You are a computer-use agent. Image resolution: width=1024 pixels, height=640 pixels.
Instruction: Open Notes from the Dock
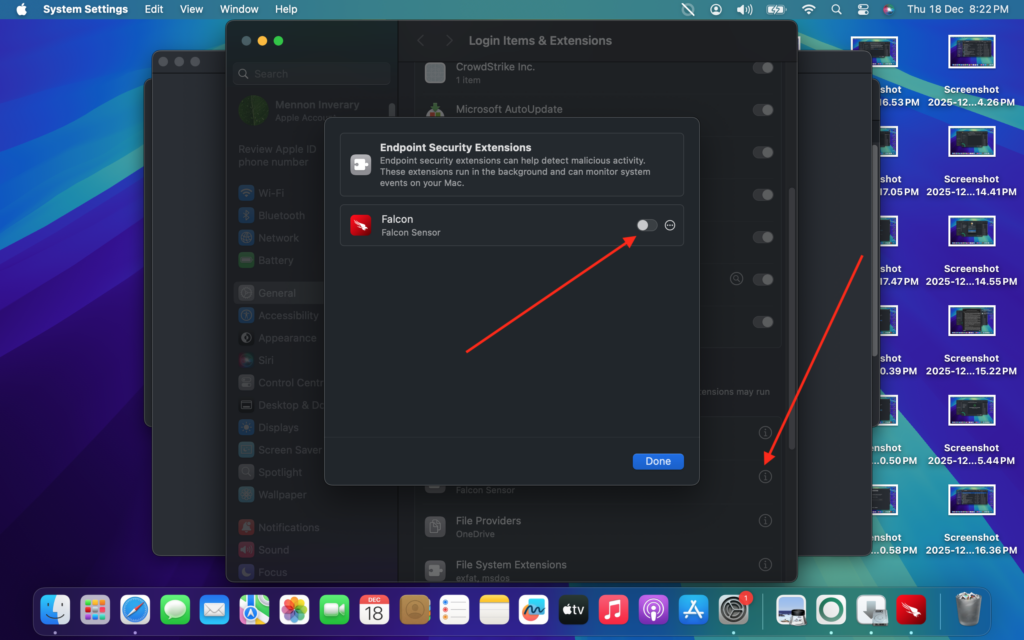[x=494, y=610]
